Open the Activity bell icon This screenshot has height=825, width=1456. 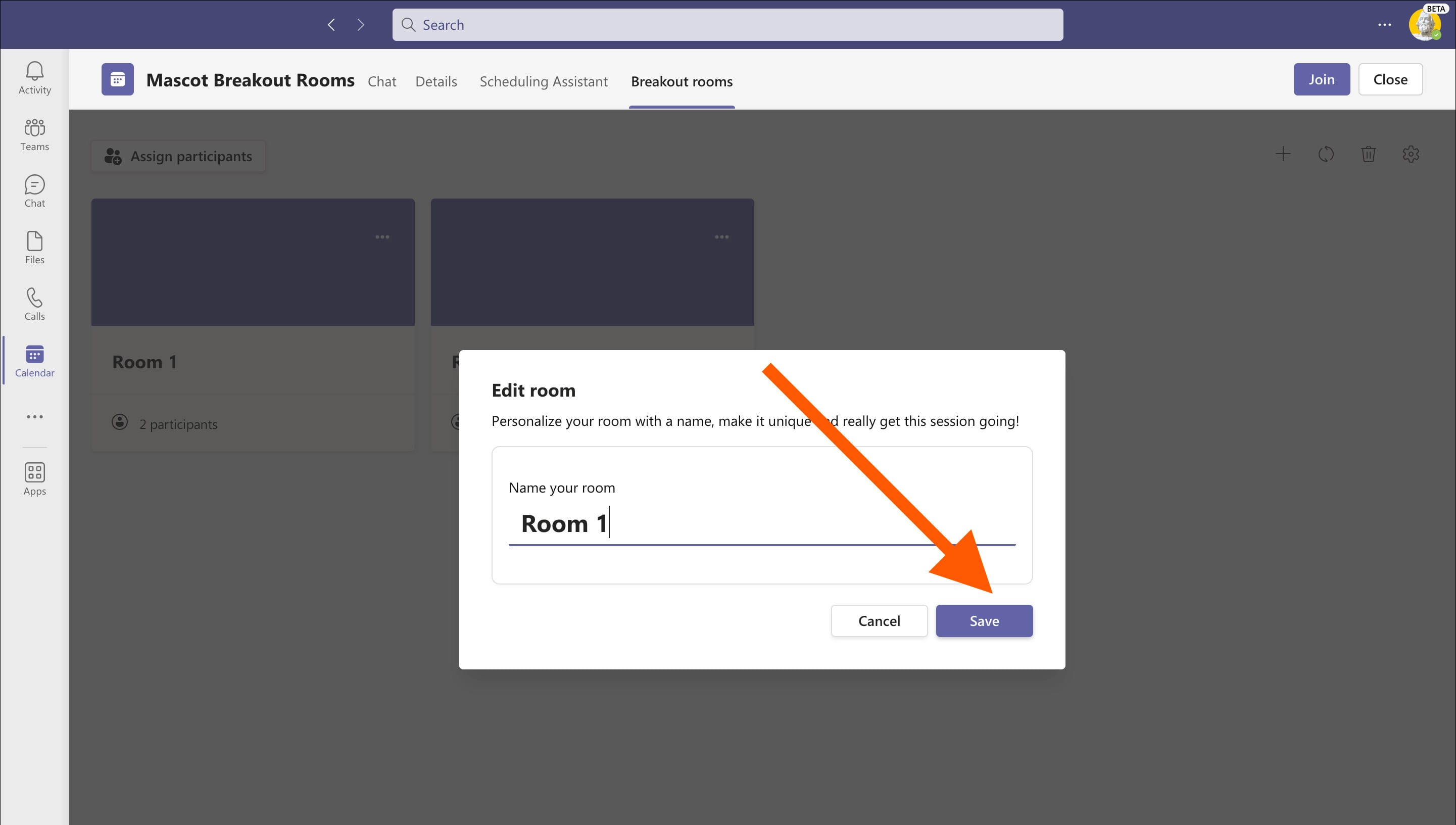click(x=34, y=78)
